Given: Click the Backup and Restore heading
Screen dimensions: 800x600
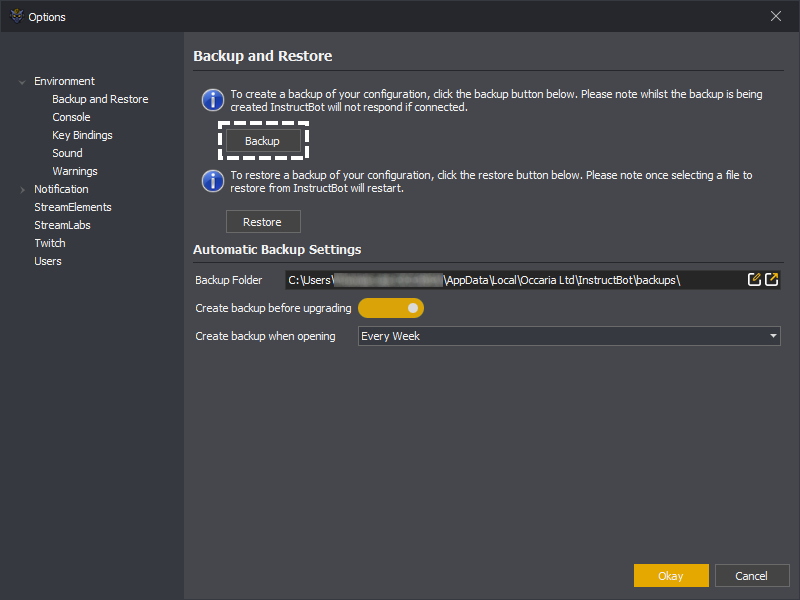Looking at the screenshot, I should (x=263, y=56).
